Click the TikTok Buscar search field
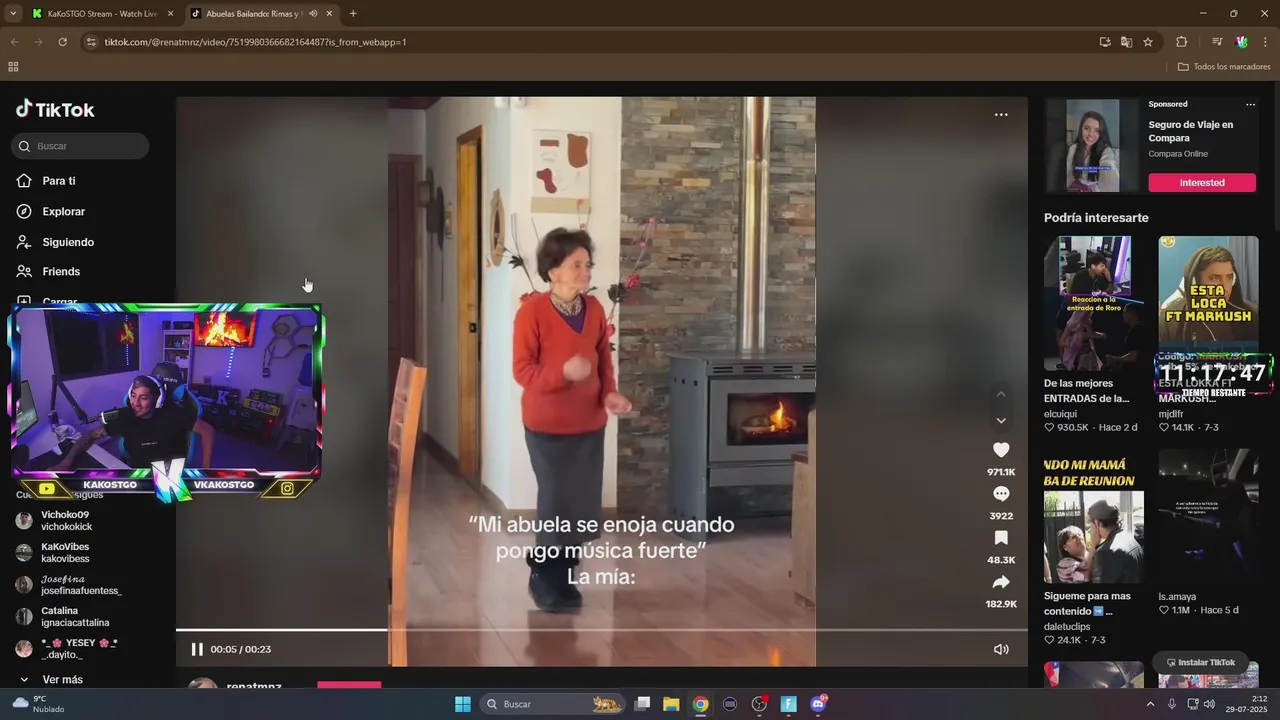The height and width of the screenshot is (720, 1280). [x=80, y=146]
